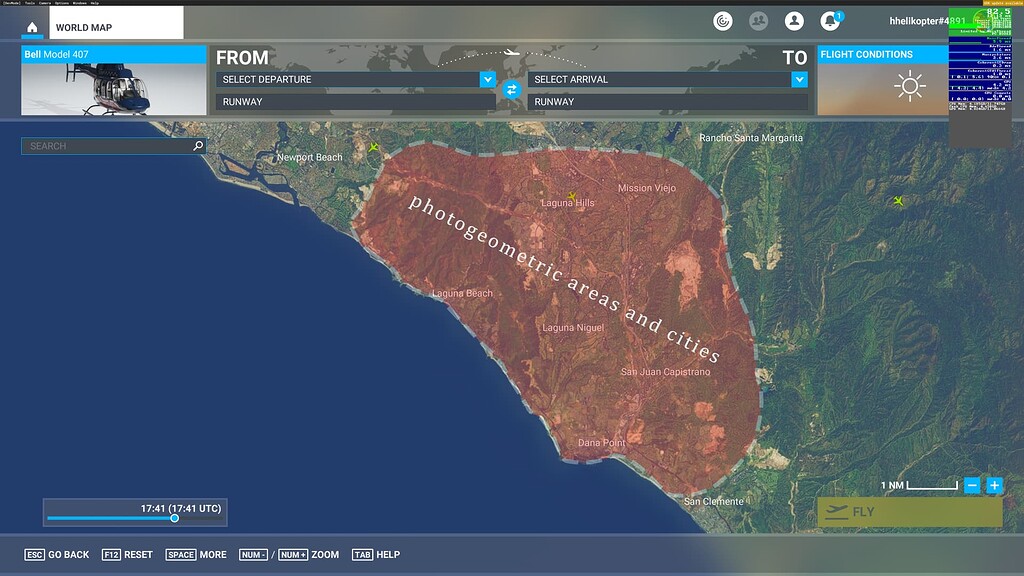Select the airport marker near Laguna Hills
This screenshot has height=576, width=1024.
(x=572, y=196)
